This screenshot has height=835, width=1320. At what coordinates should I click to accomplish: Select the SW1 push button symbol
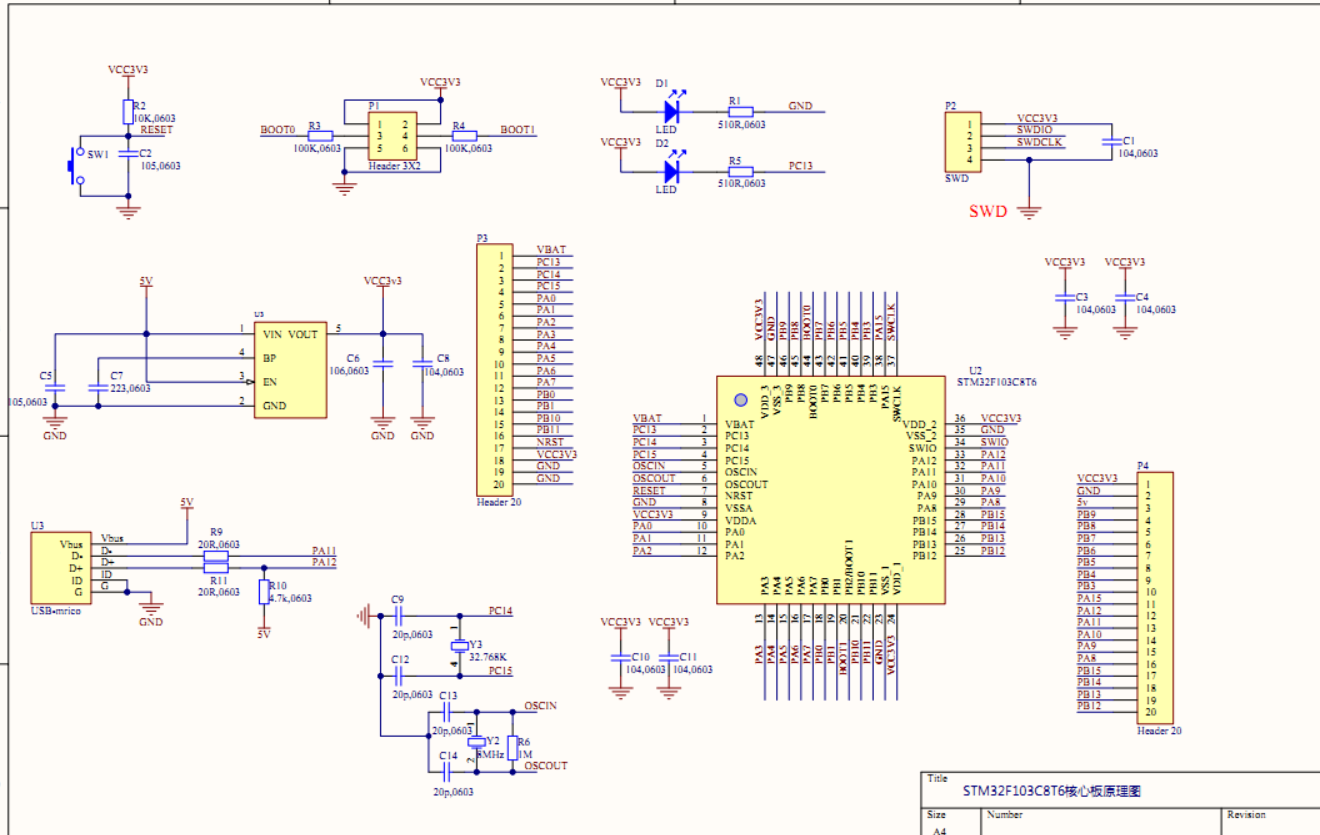pyautogui.click(x=74, y=166)
